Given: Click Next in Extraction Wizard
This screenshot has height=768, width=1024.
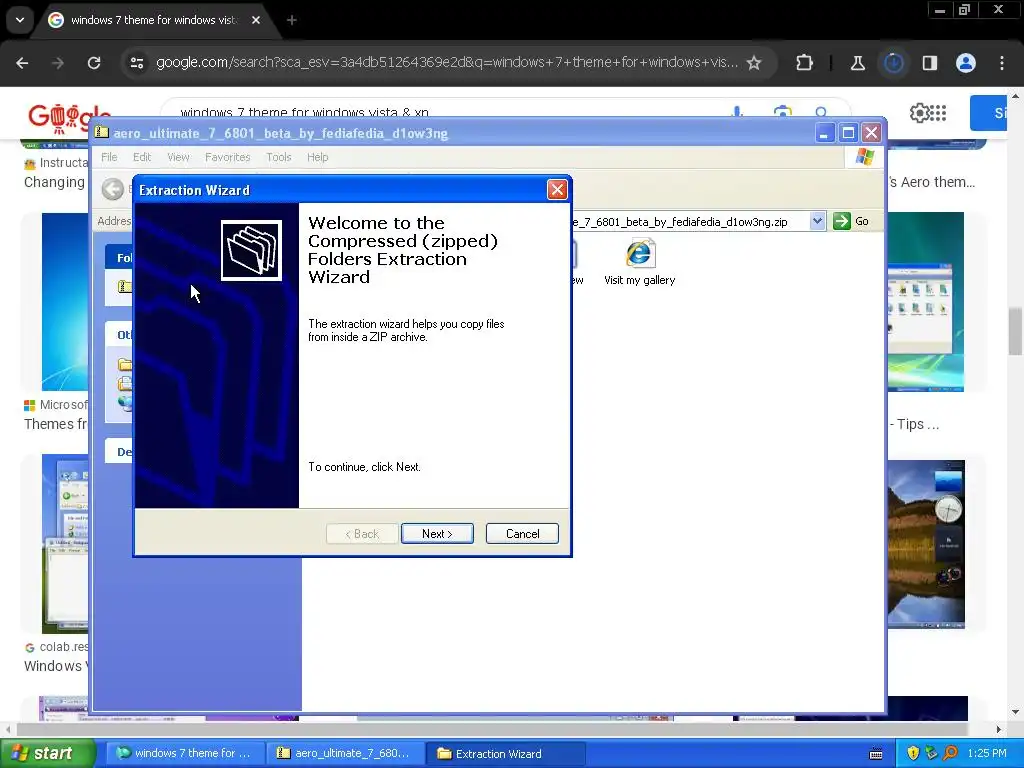Looking at the screenshot, I should click(437, 534).
